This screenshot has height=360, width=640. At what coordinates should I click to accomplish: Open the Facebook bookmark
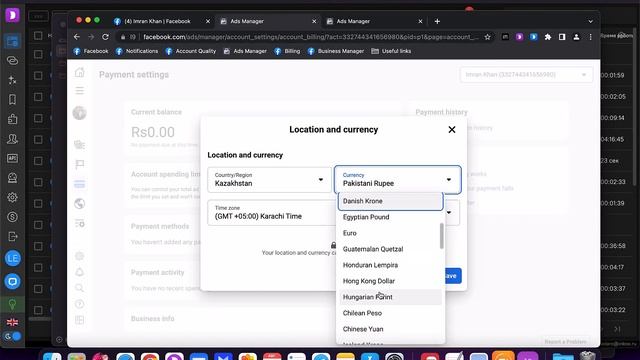[x=91, y=51]
